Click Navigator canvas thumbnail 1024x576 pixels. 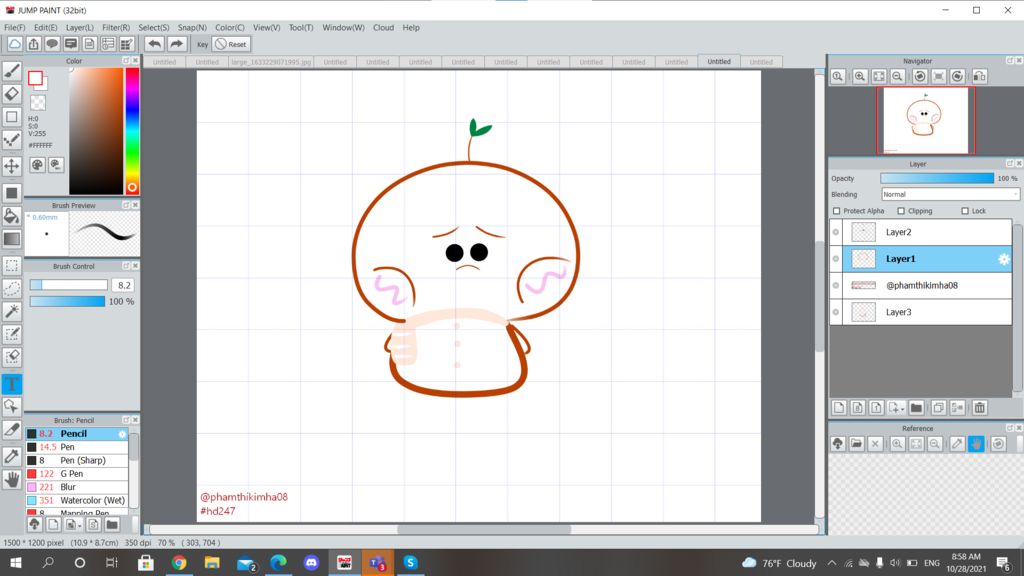pyautogui.click(x=925, y=120)
